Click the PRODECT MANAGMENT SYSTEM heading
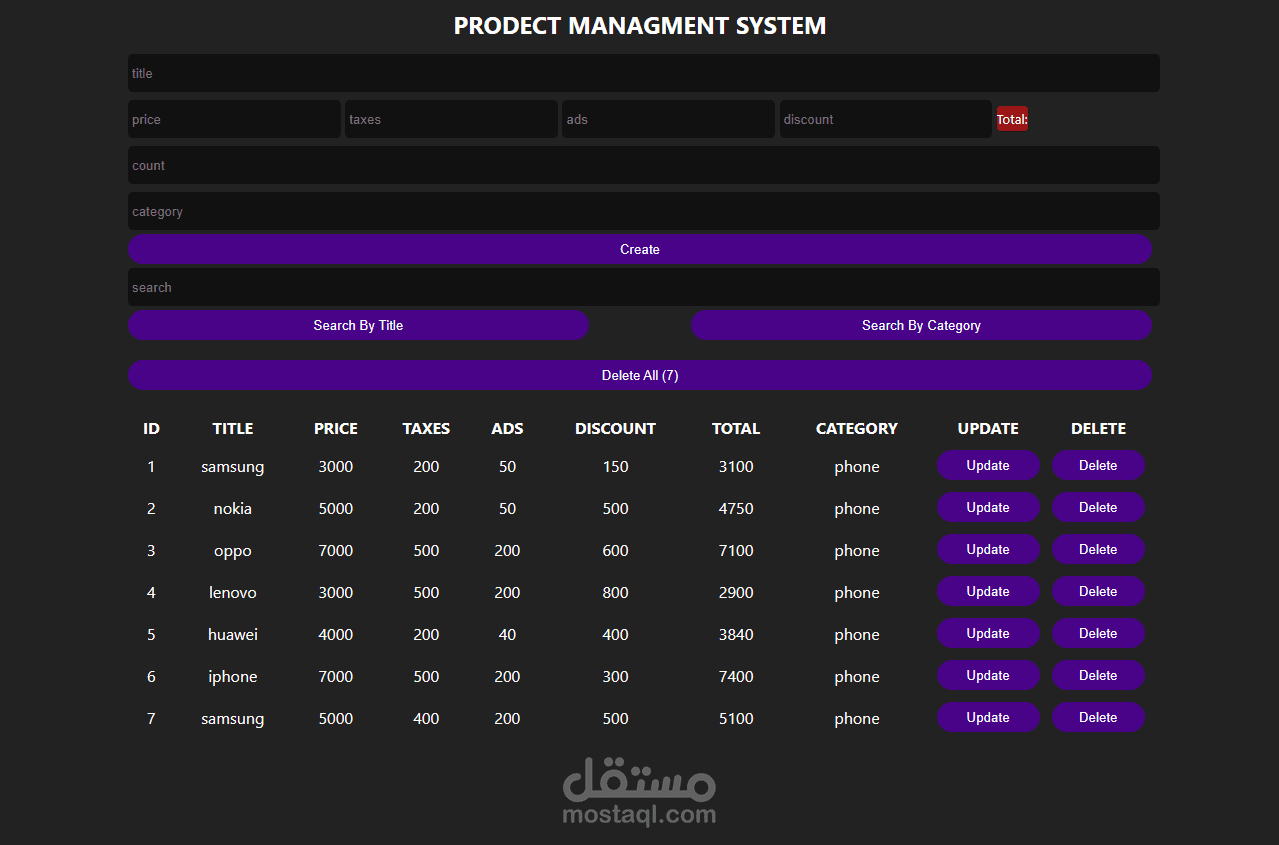 [x=640, y=26]
